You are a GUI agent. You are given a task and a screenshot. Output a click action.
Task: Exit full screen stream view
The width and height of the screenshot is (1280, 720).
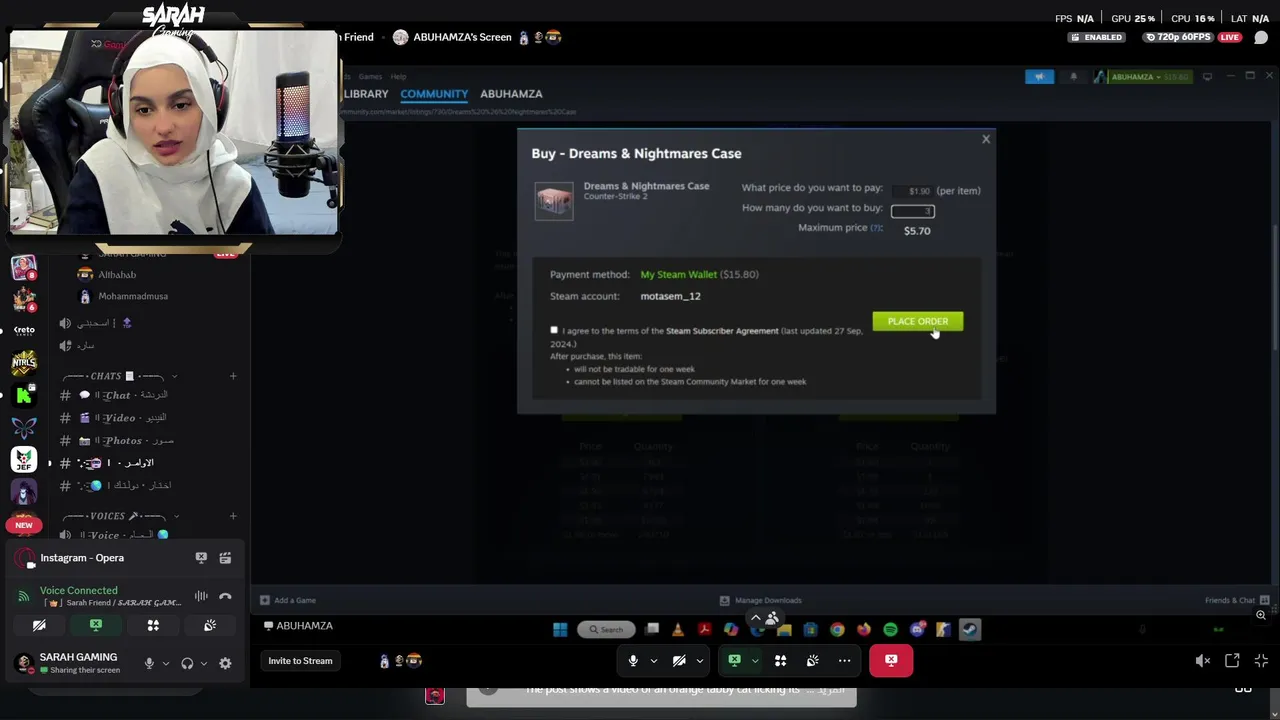click(x=1261, y=661)
